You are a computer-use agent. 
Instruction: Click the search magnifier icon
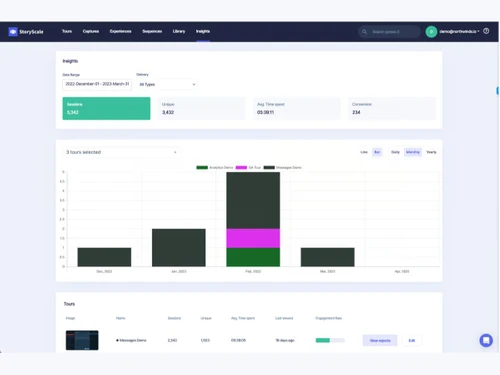(x=364, y=32)
